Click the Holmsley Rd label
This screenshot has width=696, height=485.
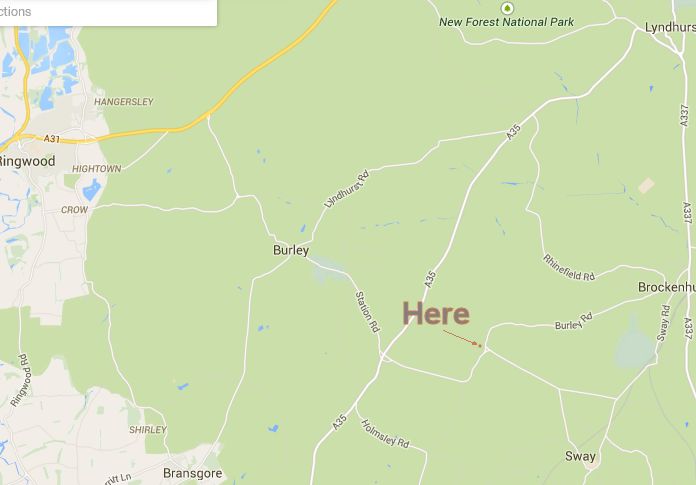coord(385,433)
